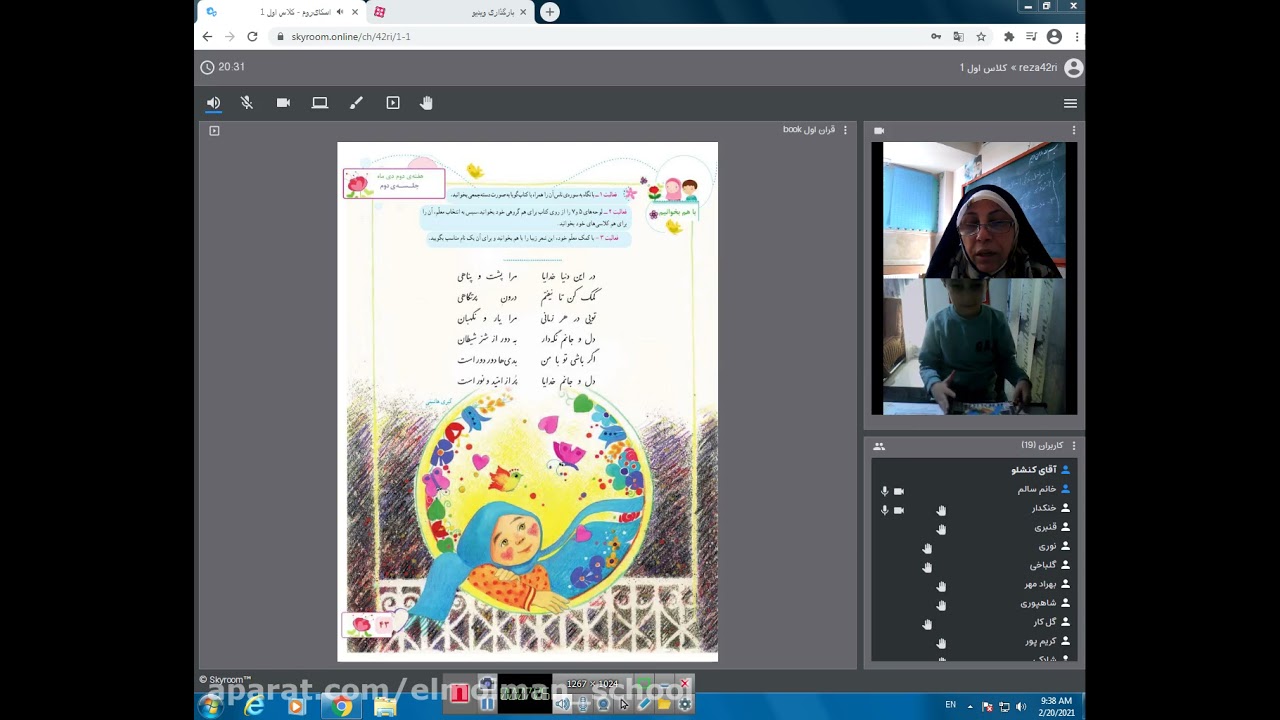Screen dimensions: 1280x720
Task: Open the Windows Start menu
Action: [211, 706]
